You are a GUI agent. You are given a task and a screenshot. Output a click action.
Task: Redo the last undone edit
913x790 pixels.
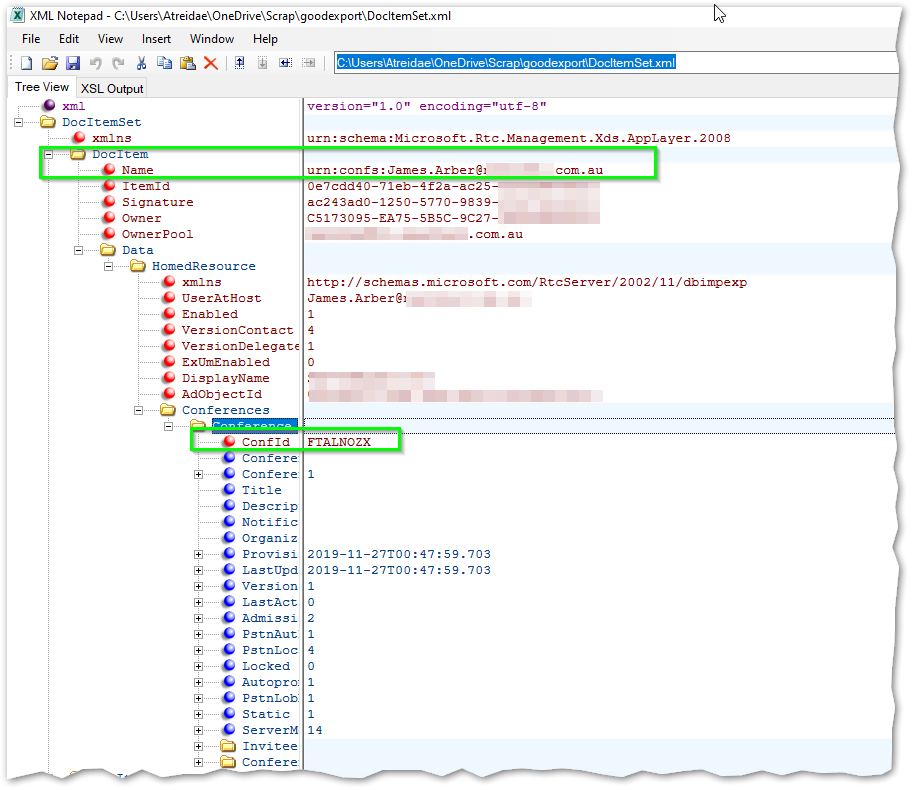coord(118,63)
